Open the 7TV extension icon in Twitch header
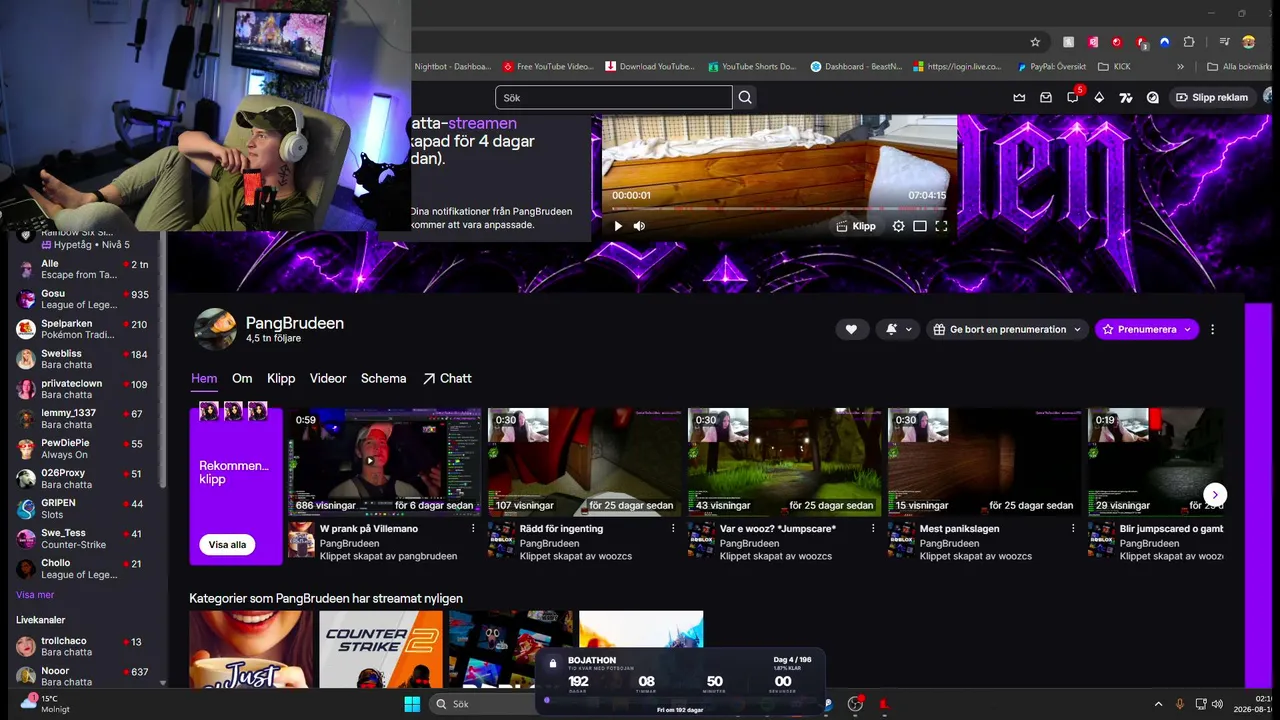Image resolution: width=1280 pixels, height=720 pixels. pyautogui.click(x=1126, y=98)
